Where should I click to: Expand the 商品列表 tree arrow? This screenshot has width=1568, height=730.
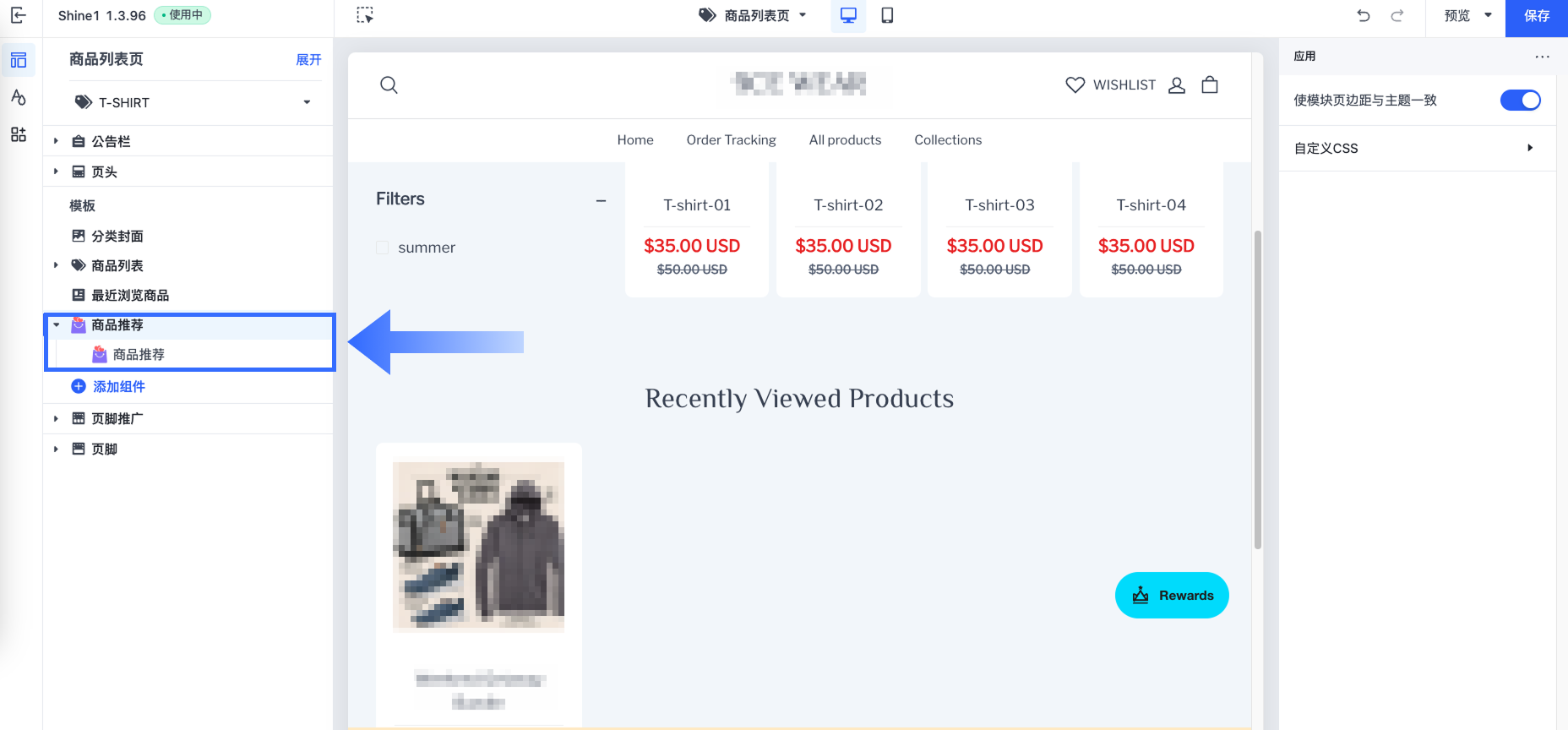tap(56, 265)
